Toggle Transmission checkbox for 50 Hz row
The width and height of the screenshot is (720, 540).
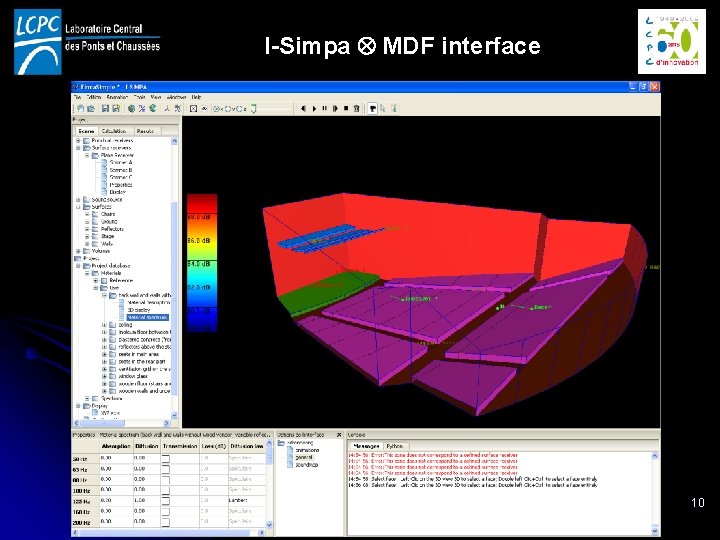click(166, 458)
